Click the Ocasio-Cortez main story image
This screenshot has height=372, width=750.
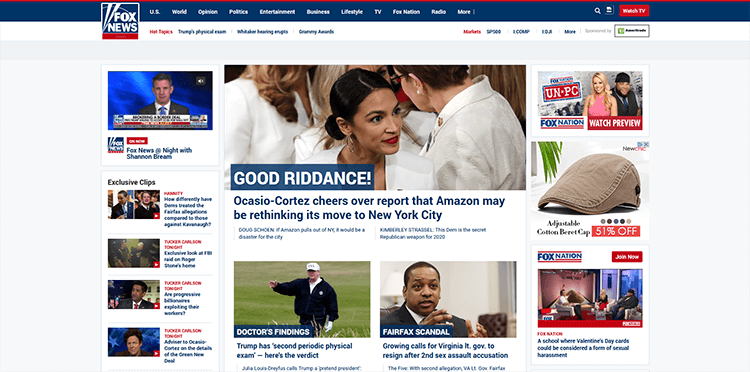tap(375, 127)
